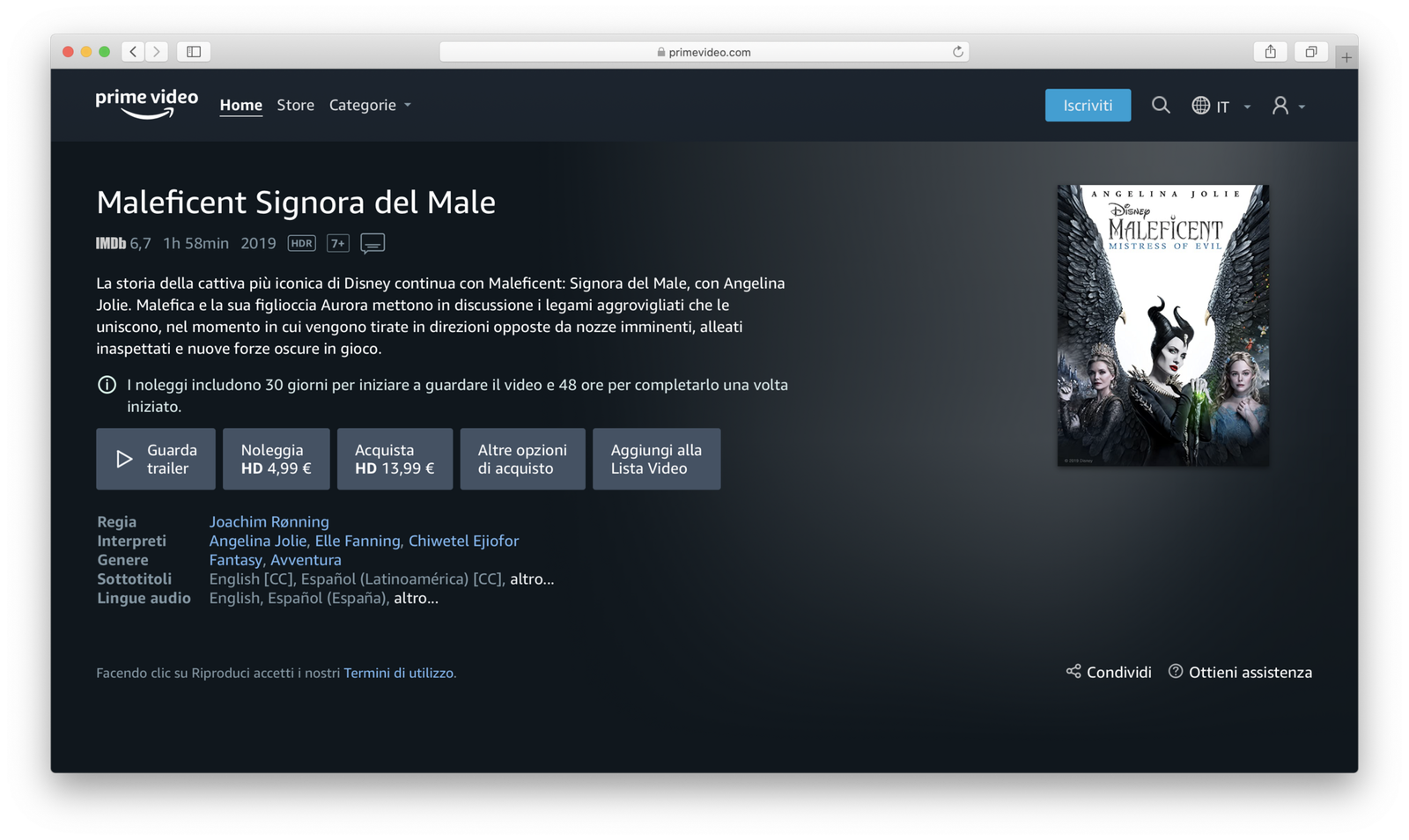Click the Sottotitoli label
Screen dimensions: 1409x840
[134, 579]
